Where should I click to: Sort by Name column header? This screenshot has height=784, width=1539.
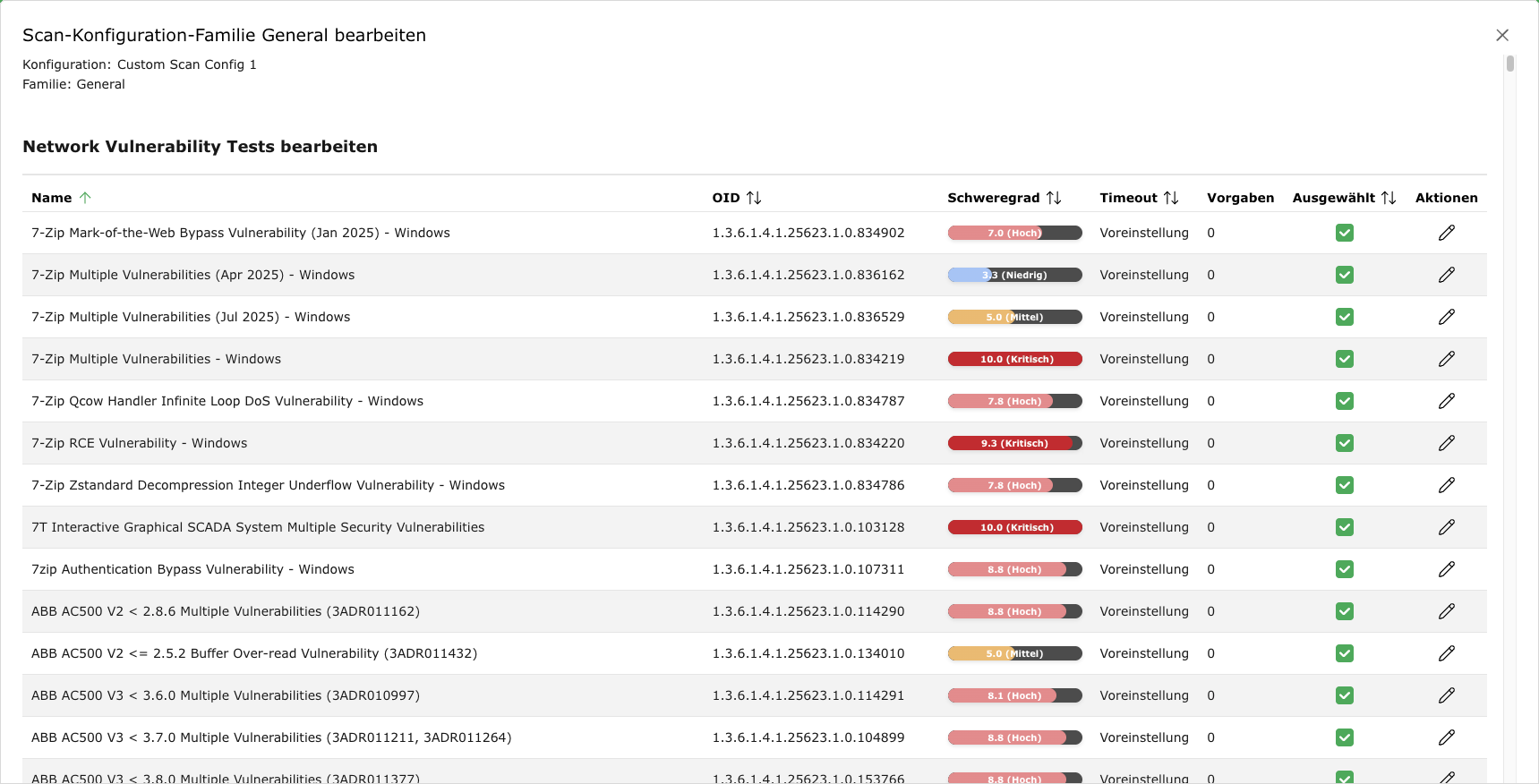click(x=52, y=198)
